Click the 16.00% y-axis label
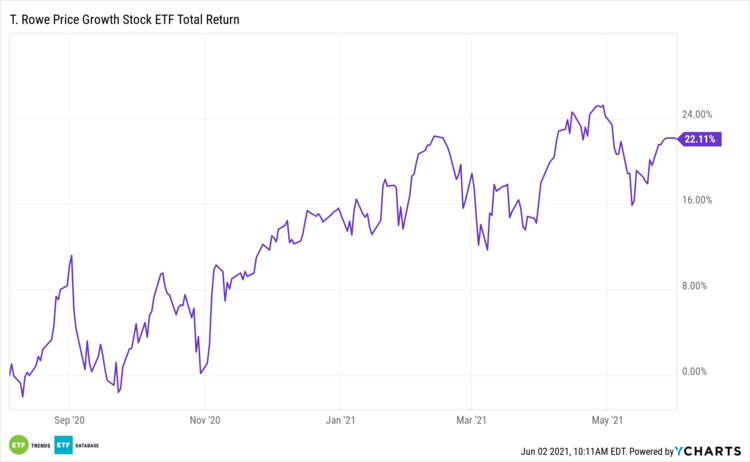750x462 pixels. coord(697,200)
